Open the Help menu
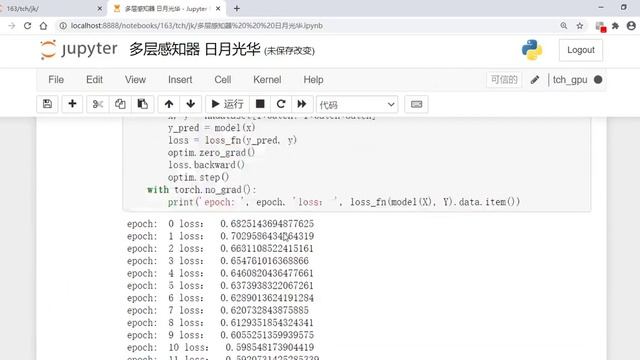The height and width of the screenshot is (360, 640). click(x=313, y=80)
